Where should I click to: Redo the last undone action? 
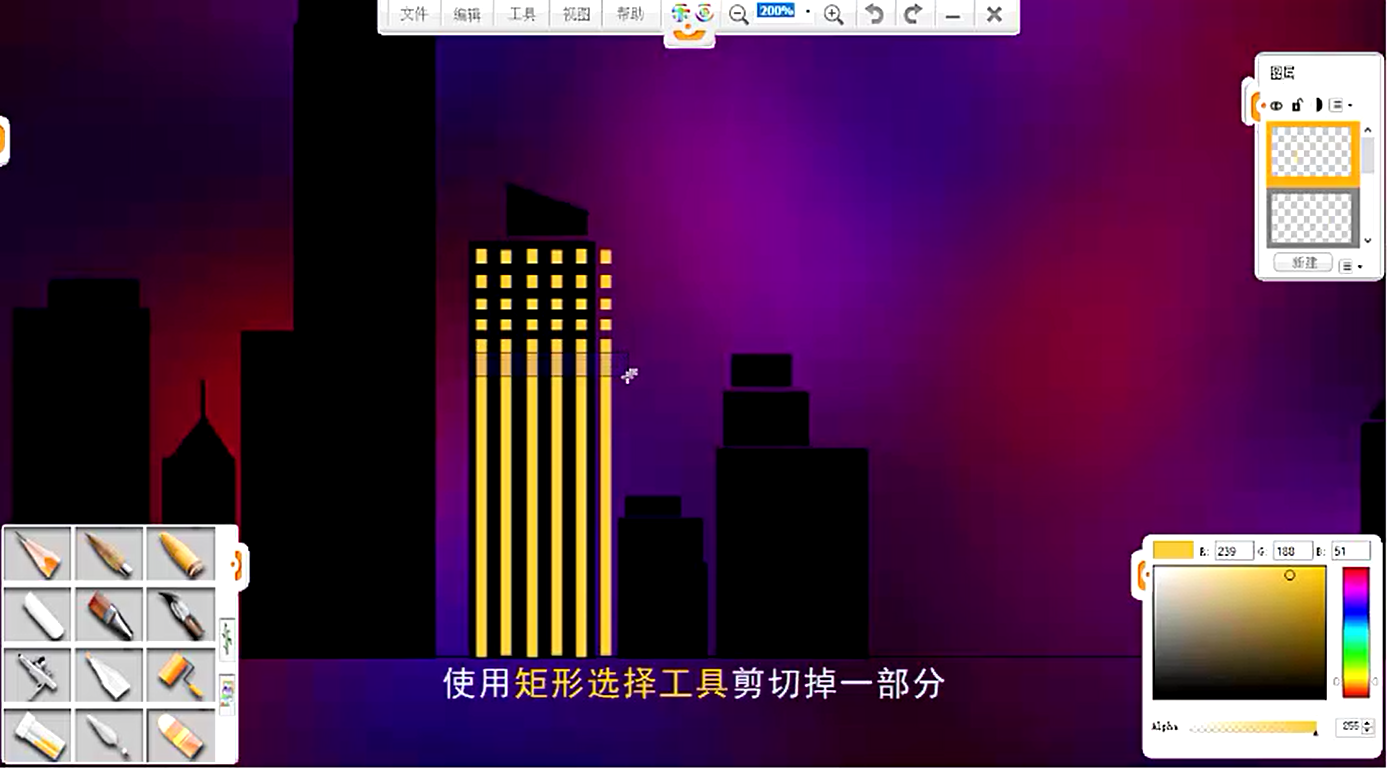click(x=912, y=15)
